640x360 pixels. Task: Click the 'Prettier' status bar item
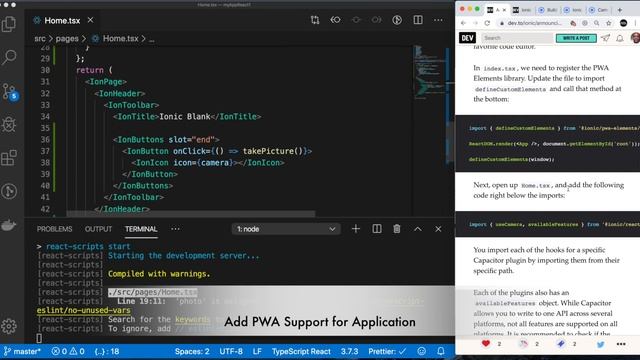[x=387, y=351]
